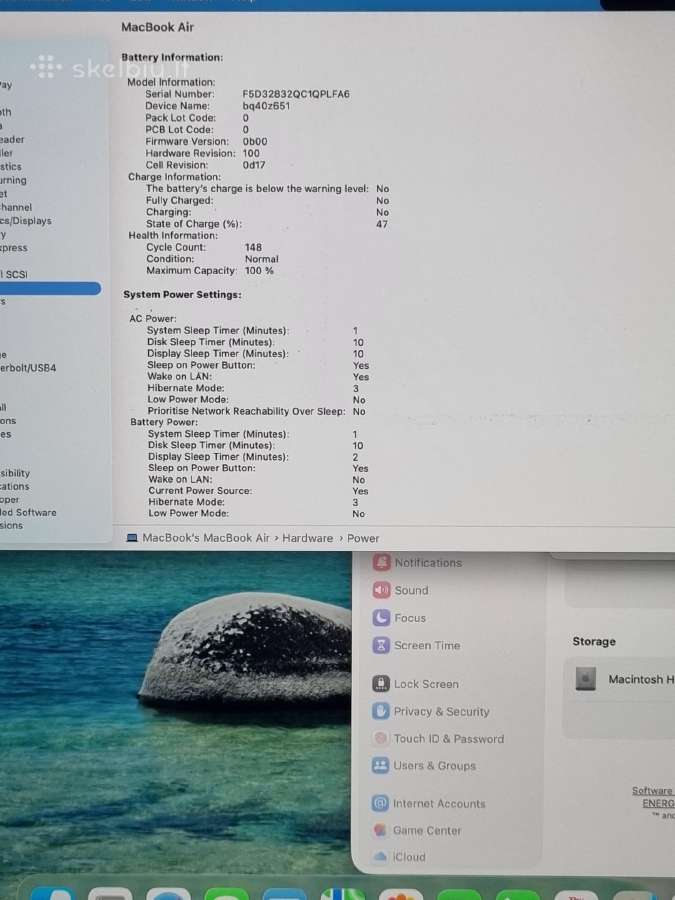675x900 pixels.
Task: Open Screen Time hourglass icon
Action: [x=381, y=645]
